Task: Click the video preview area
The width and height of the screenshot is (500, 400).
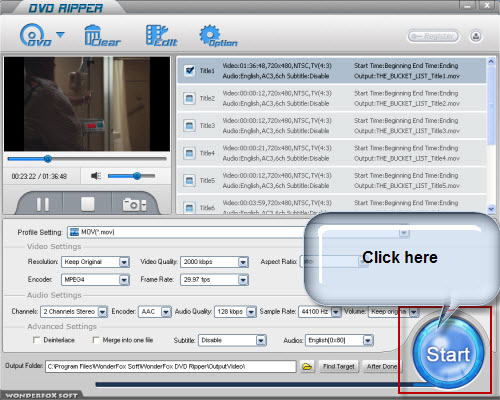Action: [87, 104]
